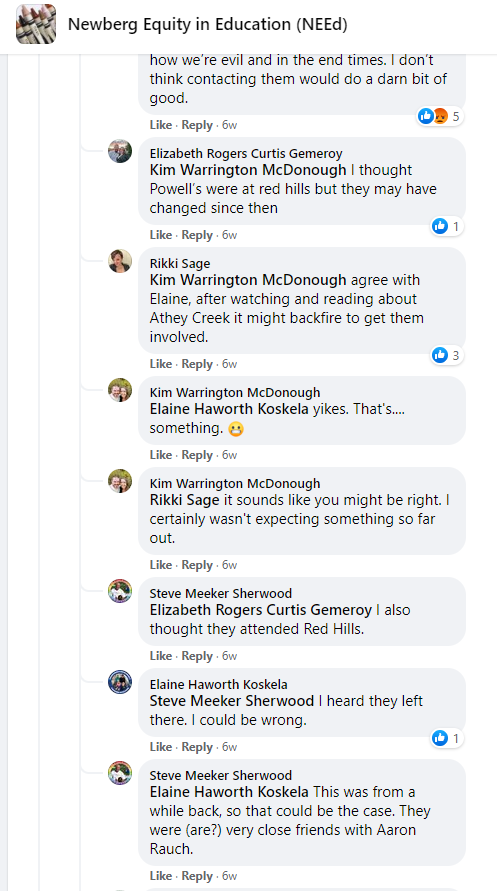View the 3 likes on Rikki Sage's comment

(448, 356)
